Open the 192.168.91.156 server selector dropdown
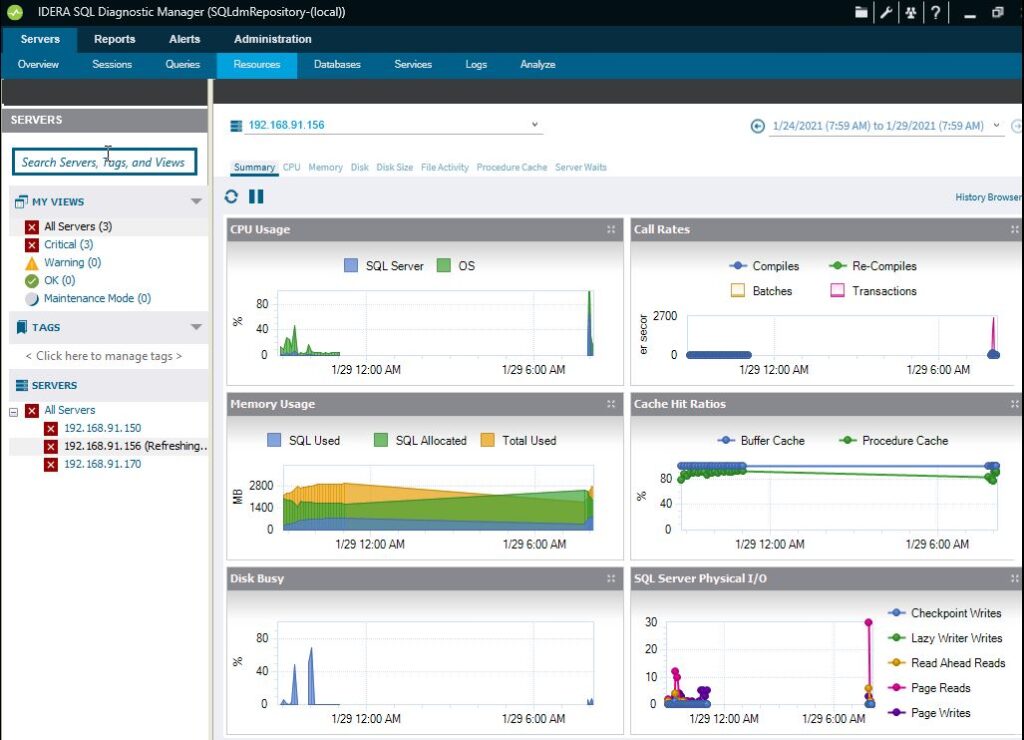 [x=534, y=124]
